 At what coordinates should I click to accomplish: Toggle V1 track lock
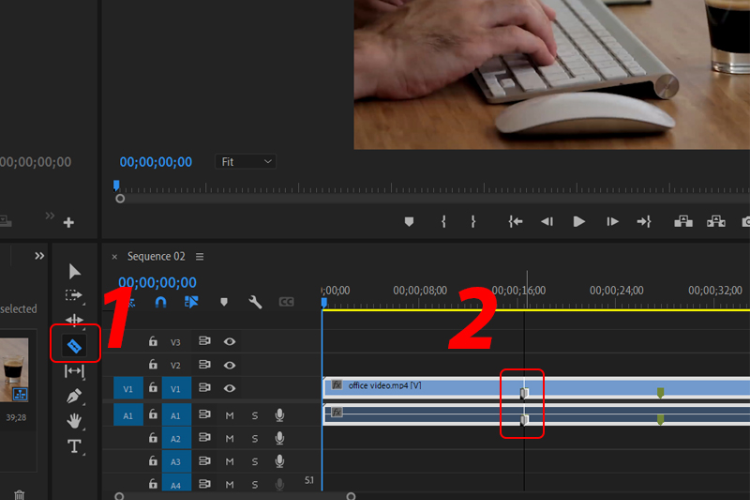[x=153, y=388]
